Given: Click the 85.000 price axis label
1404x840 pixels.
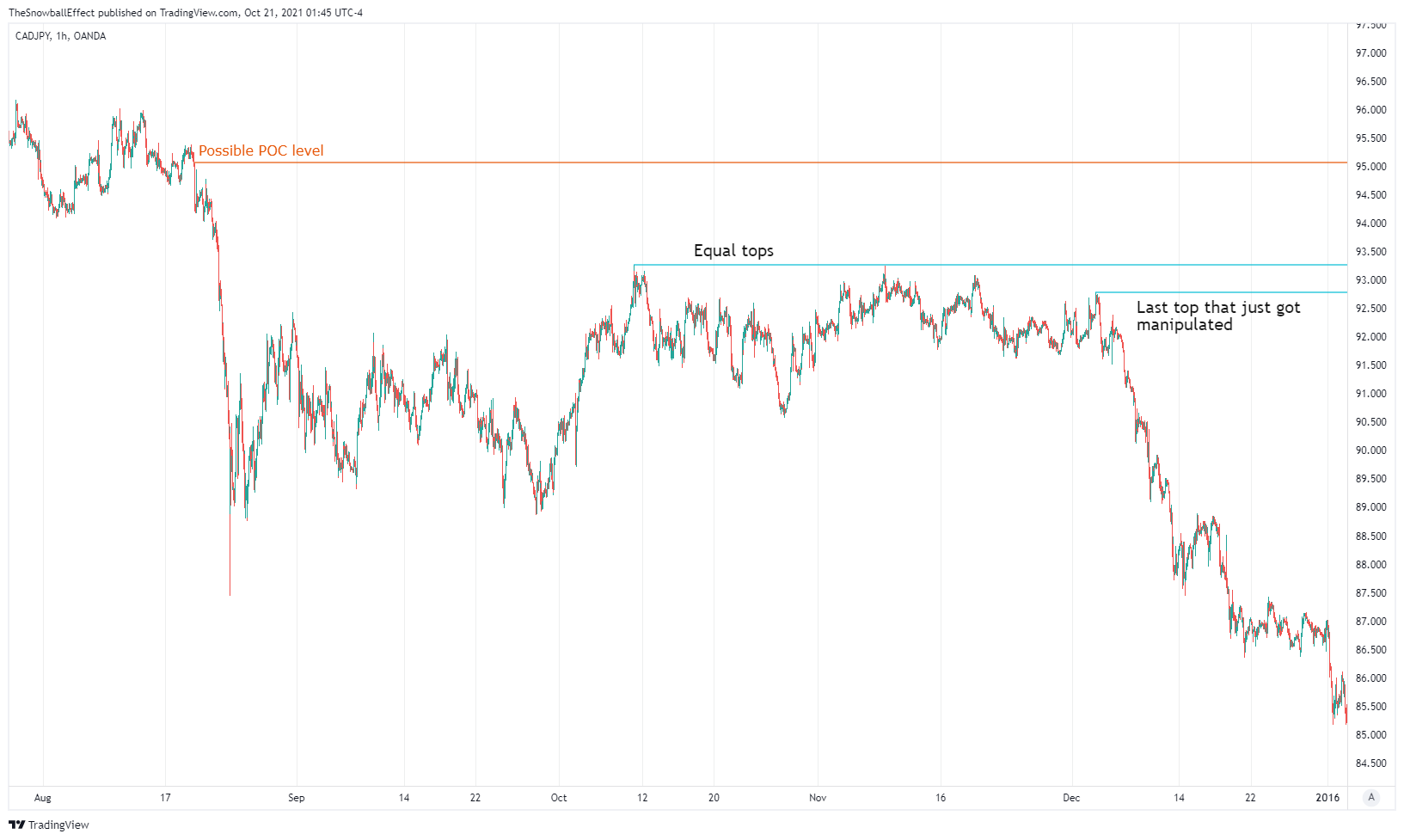Looking at the screenshot, I should (x=1370, y=735).
